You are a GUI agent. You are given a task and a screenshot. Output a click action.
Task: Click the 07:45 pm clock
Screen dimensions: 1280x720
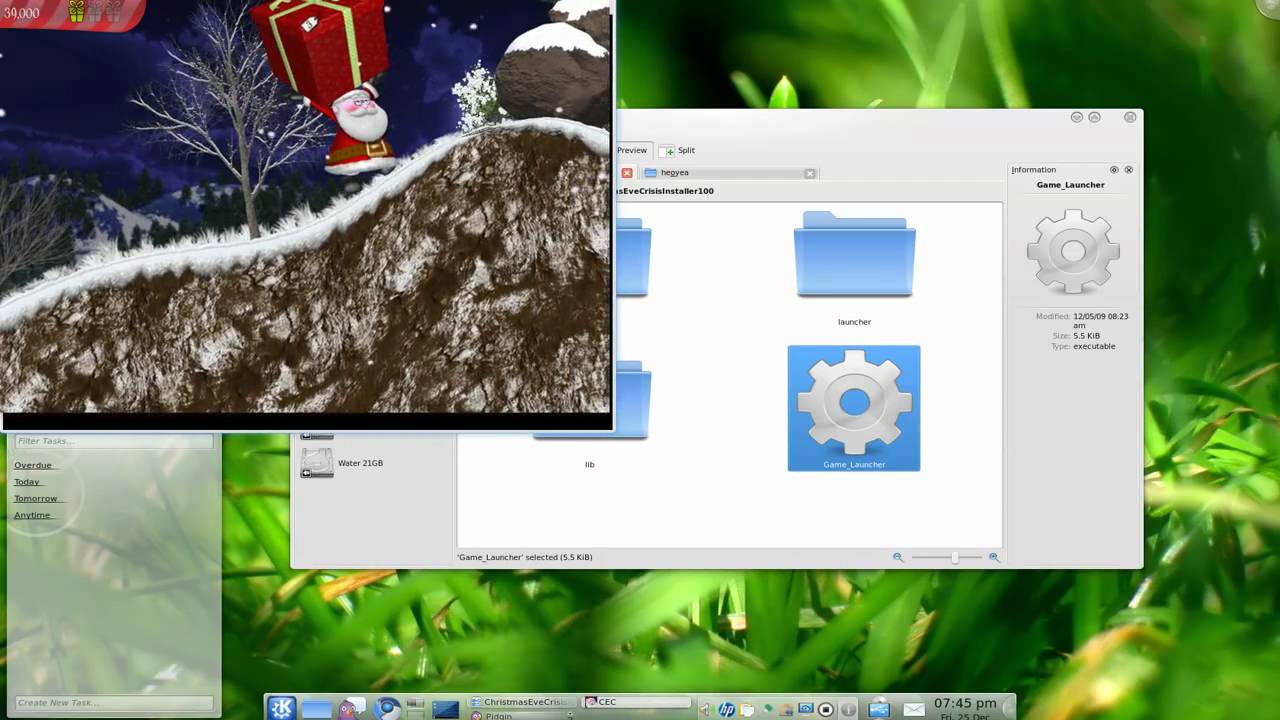pyautogui.click(x=965, y=703)
